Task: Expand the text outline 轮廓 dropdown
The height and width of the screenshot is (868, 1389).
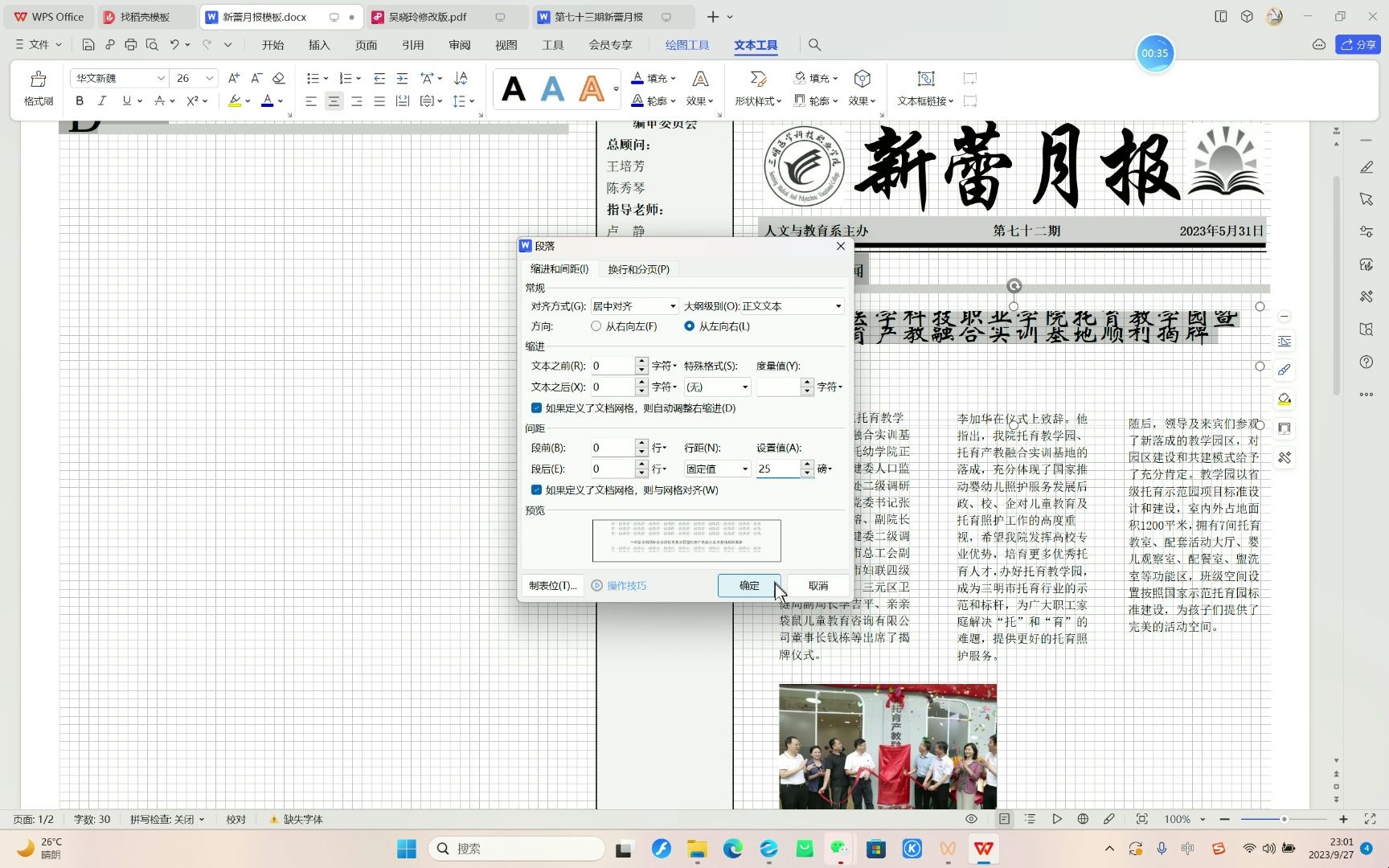Action: click(x=673, y=101)
